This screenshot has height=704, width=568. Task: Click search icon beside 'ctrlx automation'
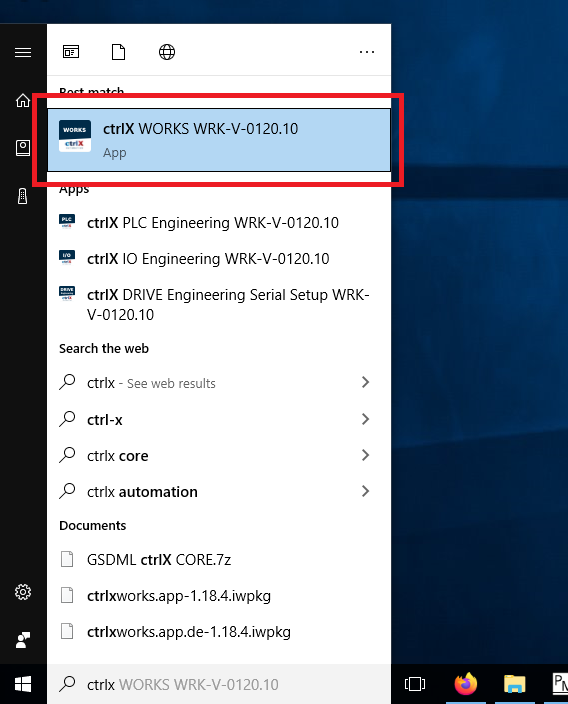pos(67,491)
